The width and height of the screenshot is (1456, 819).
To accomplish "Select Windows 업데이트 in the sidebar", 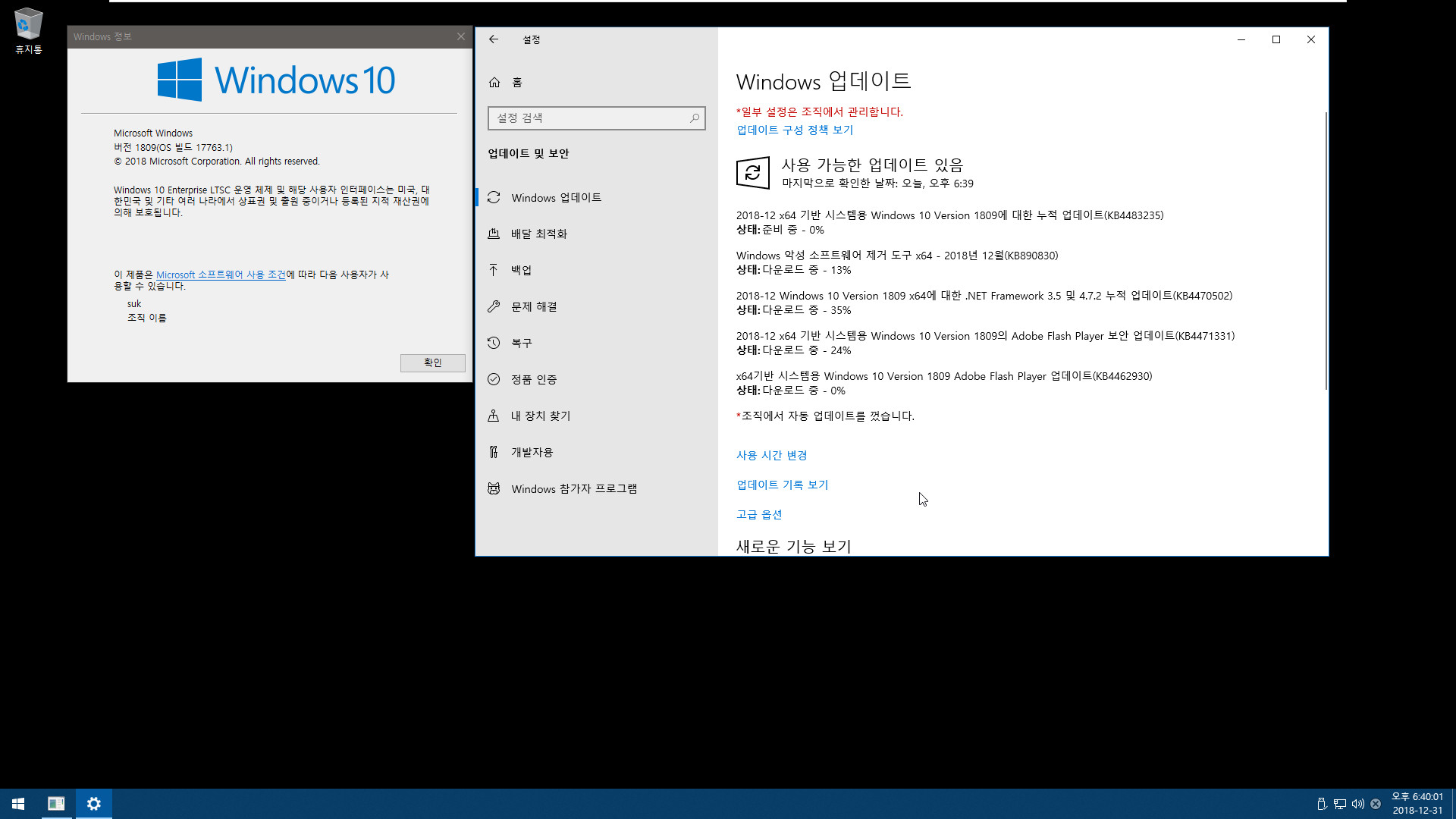I will pyautogui.click(x=597, y=197).
